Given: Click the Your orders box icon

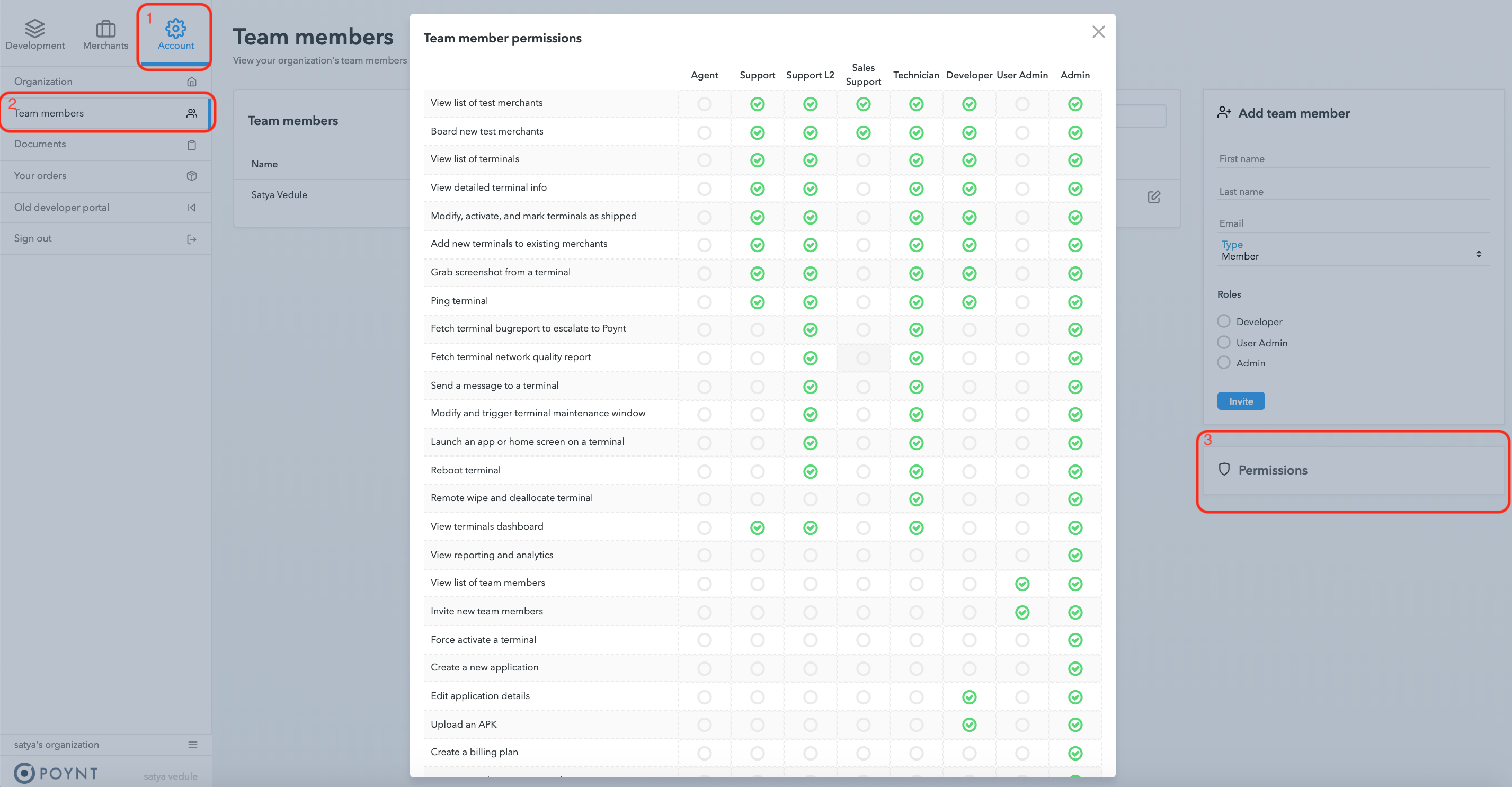Looking at the screenshot, I should [191, 176].
